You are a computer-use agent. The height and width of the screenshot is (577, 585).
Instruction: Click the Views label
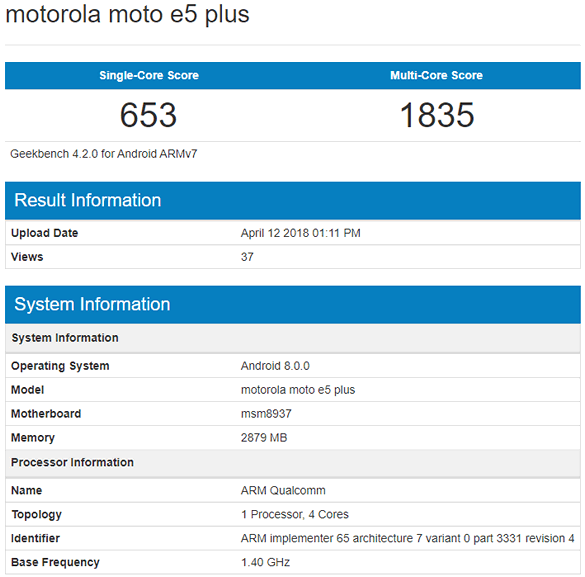click(x=27, y=257)
